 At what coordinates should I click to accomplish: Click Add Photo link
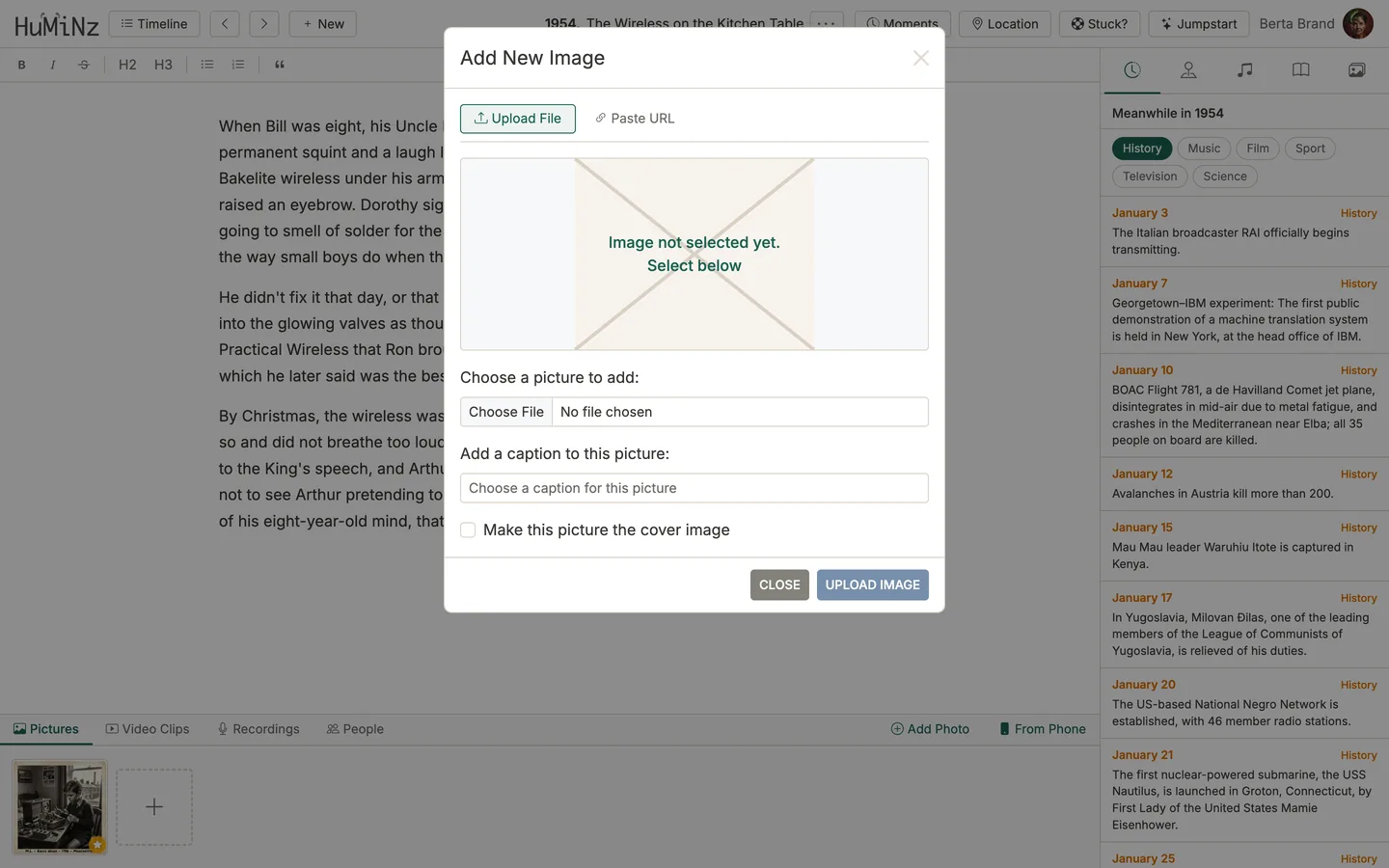tap(930, 729)
